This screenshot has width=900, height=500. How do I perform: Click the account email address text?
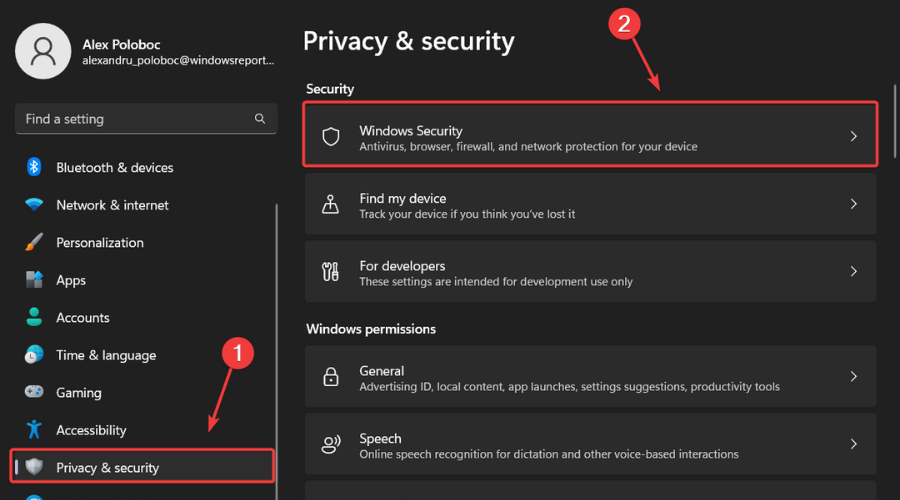[x=178, y=60]
